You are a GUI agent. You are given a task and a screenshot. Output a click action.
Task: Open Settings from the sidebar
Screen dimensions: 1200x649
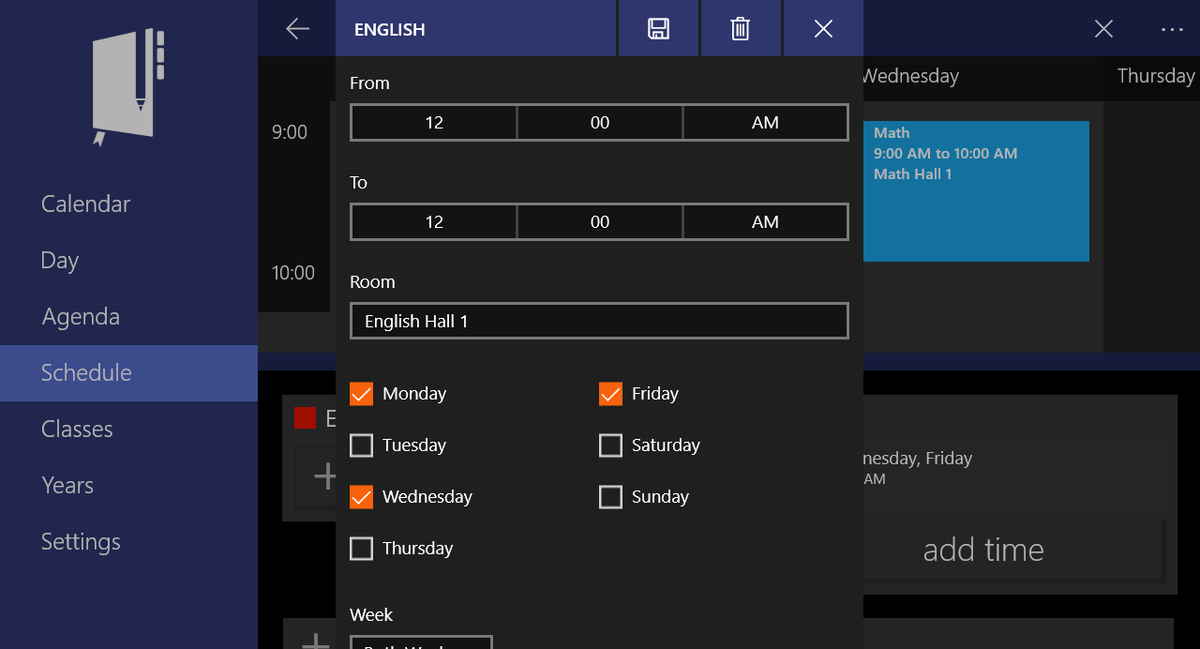pos(80,541)
